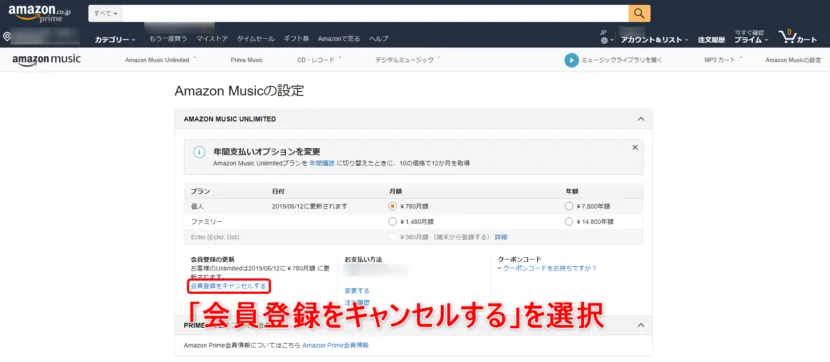Viewport: 830px width, 362px height.
Task: Open Amazon Musicの設定 nav link
Action: click(793, 60)
